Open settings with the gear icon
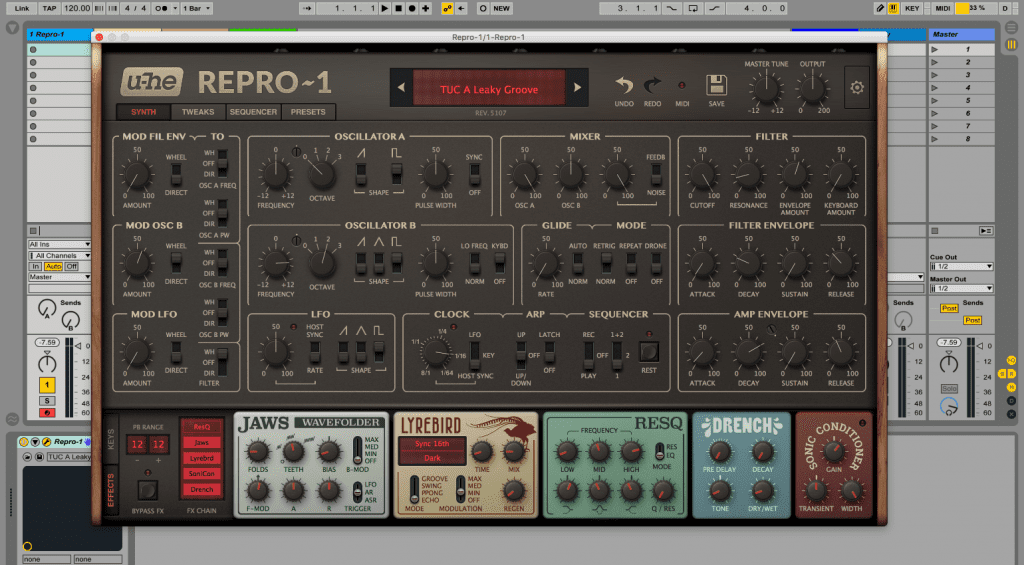This screenshot has height=565, width=1024. click(857, 87)
